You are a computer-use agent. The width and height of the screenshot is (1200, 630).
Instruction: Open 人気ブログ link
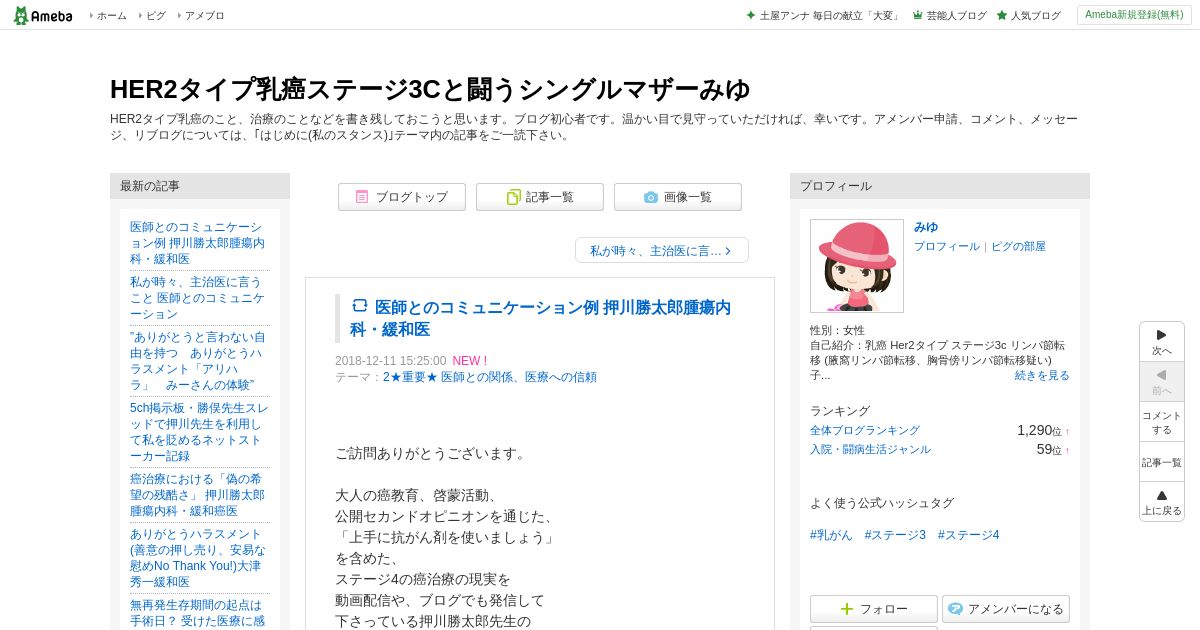(1035, 15)
